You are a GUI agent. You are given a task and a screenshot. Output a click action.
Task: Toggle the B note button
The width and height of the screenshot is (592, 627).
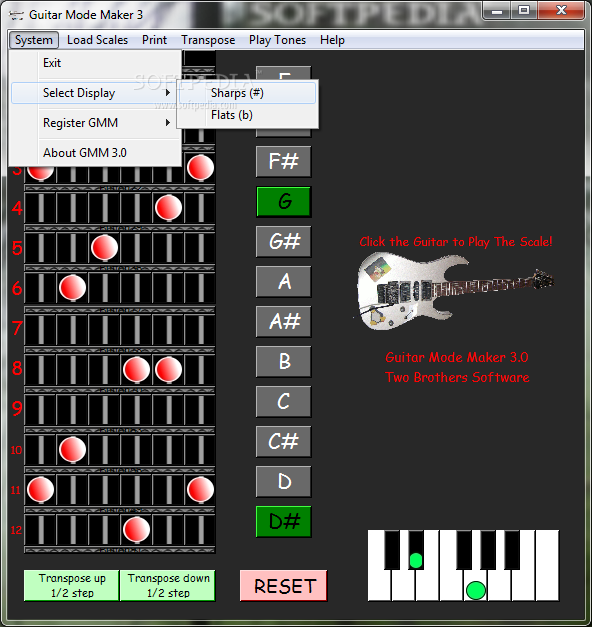coord(284,361)
